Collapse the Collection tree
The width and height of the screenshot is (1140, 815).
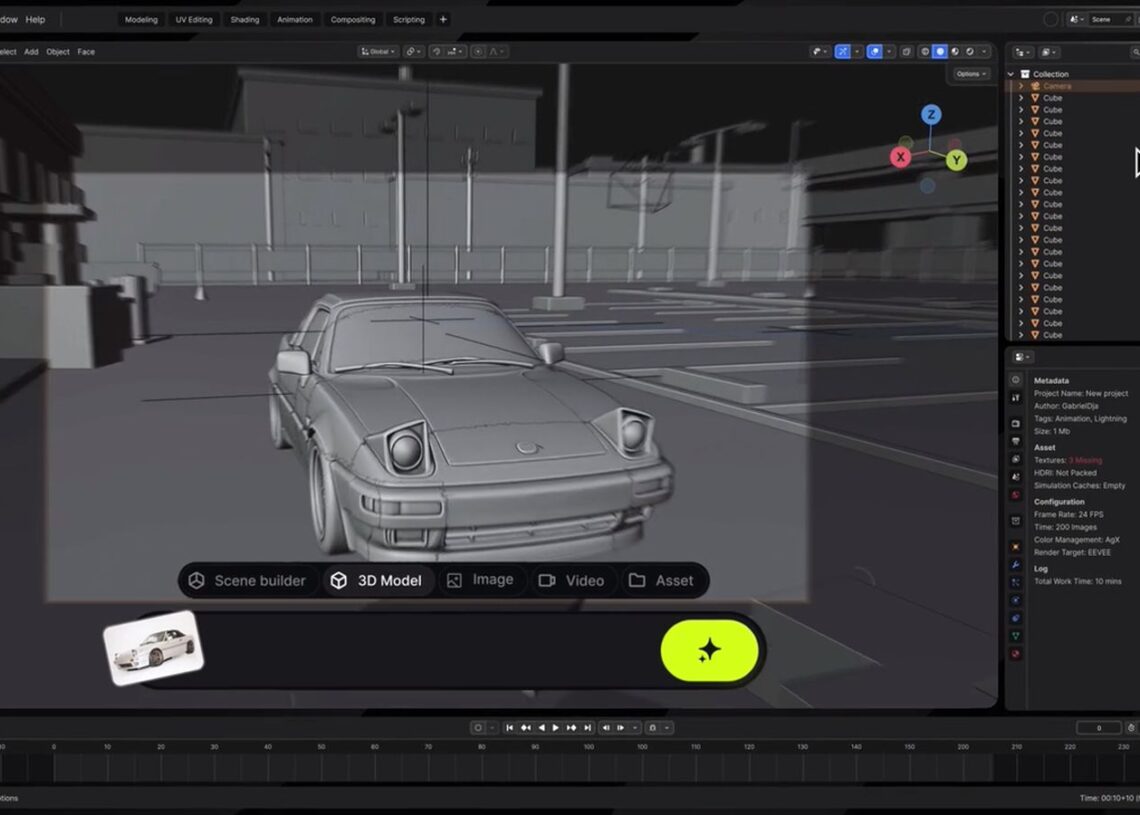tap(1011, 74)
